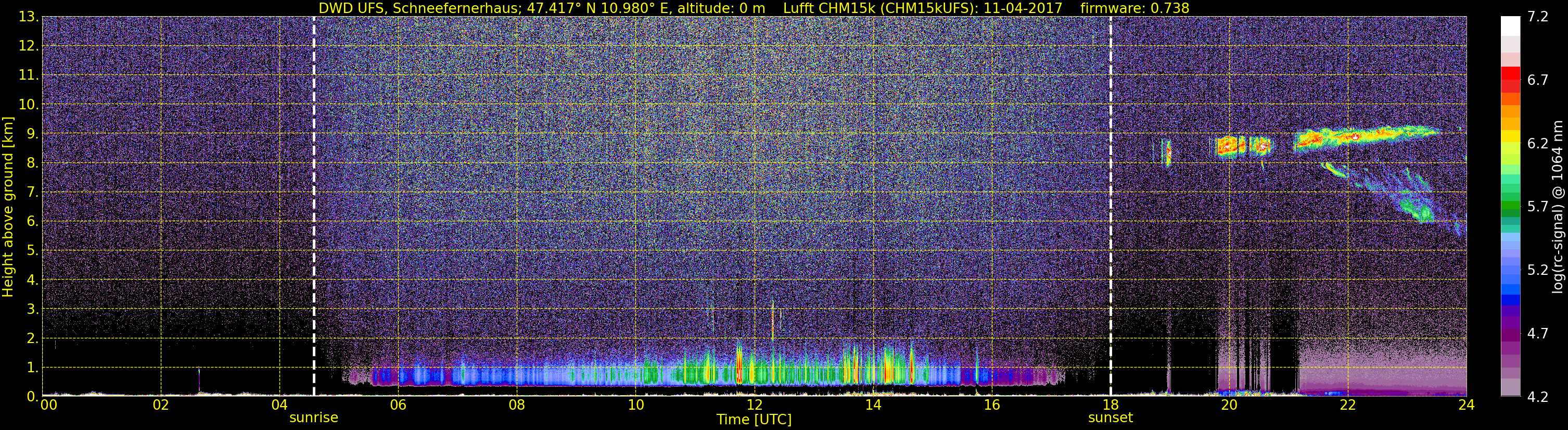Click the height axis tick 7
This screenshot has width=1568, height=430.
(32, 193)
